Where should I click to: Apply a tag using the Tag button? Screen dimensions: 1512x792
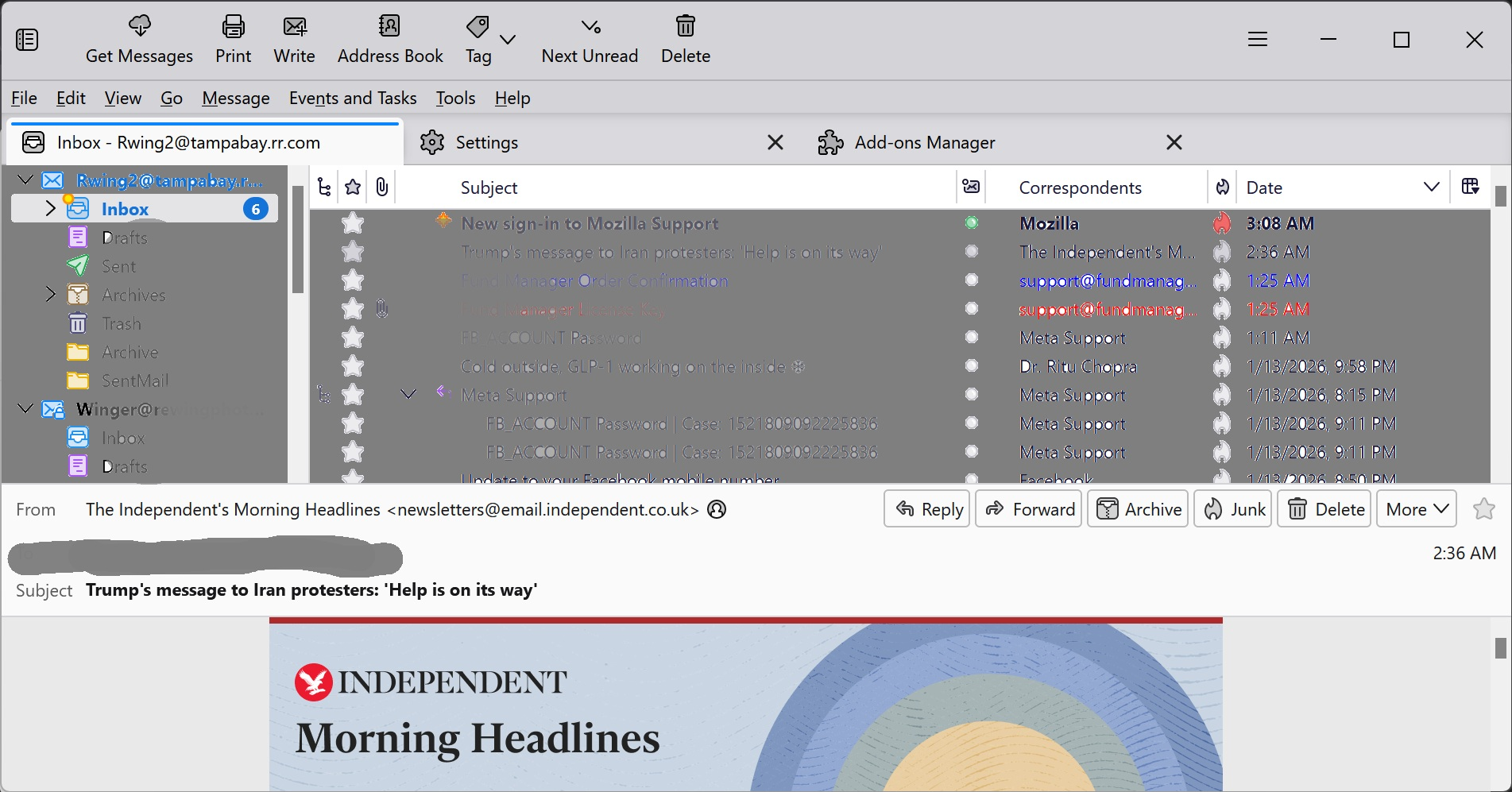(x=478, y=40)
